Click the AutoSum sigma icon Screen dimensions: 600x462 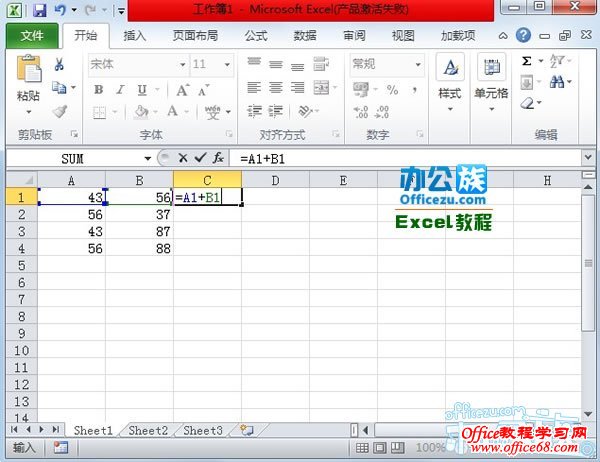tap(527, 61)
